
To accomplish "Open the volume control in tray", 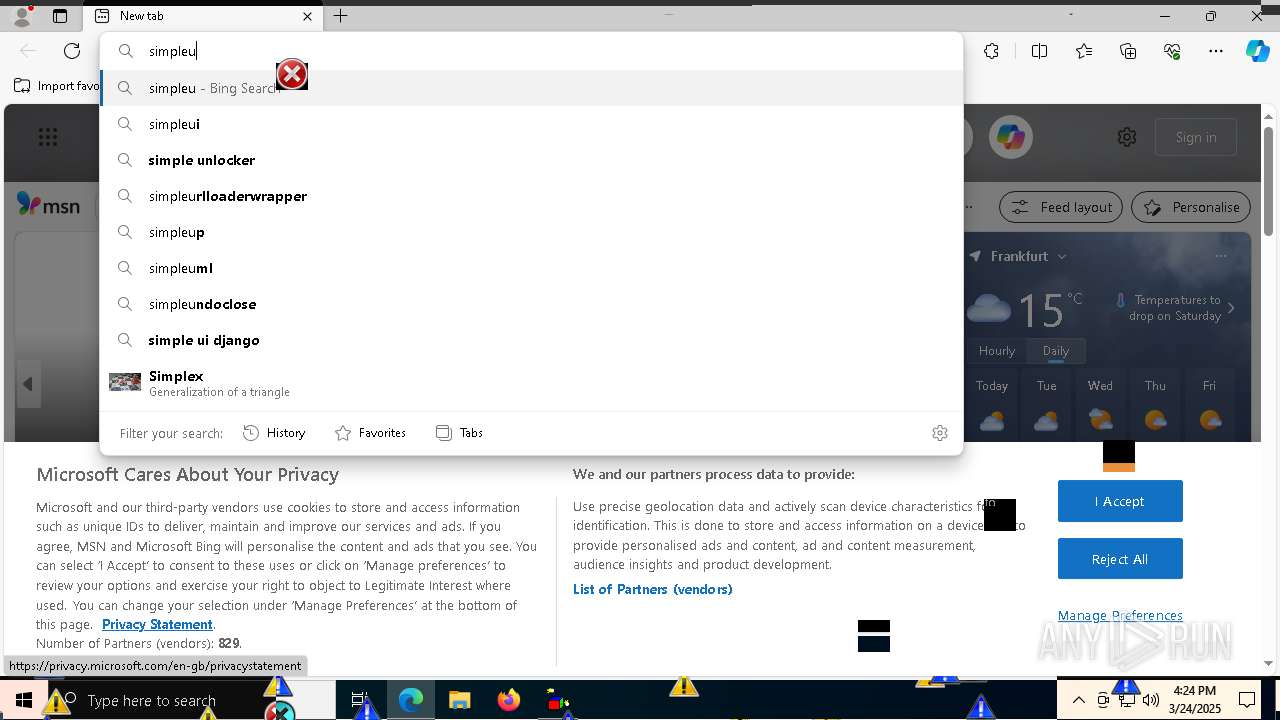I will pyautogui.click(x=1150, y=700).
